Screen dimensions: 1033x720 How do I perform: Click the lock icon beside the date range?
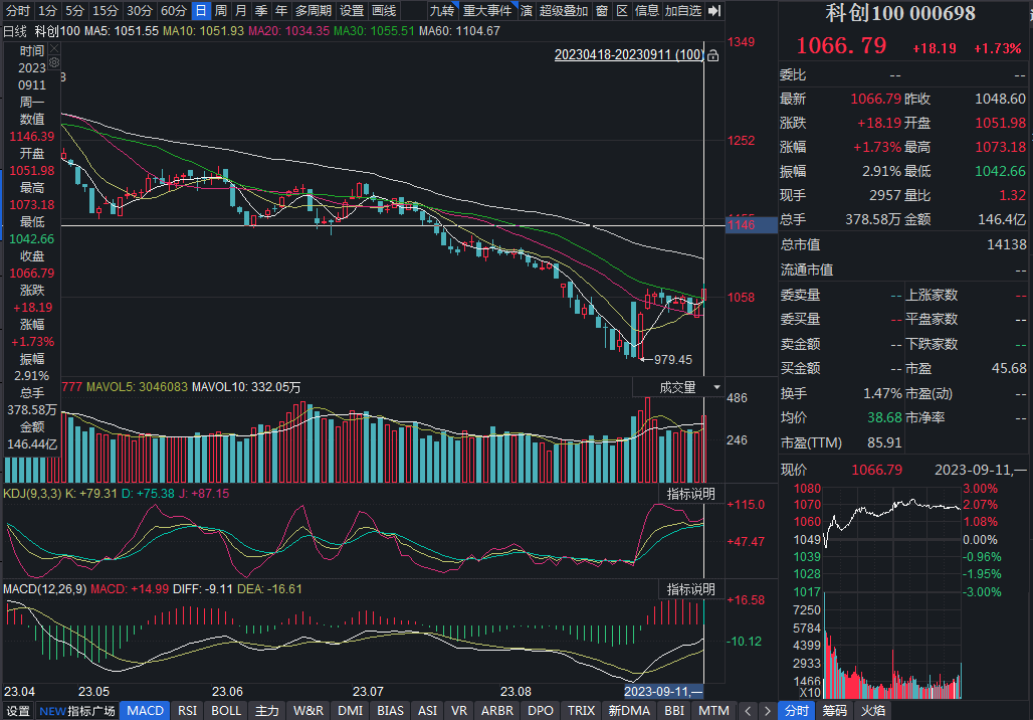coord(712,56)
